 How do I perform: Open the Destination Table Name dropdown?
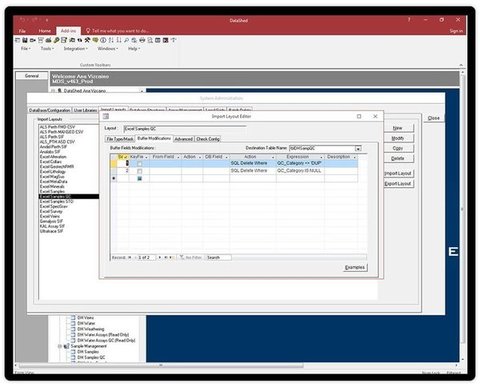358,148
